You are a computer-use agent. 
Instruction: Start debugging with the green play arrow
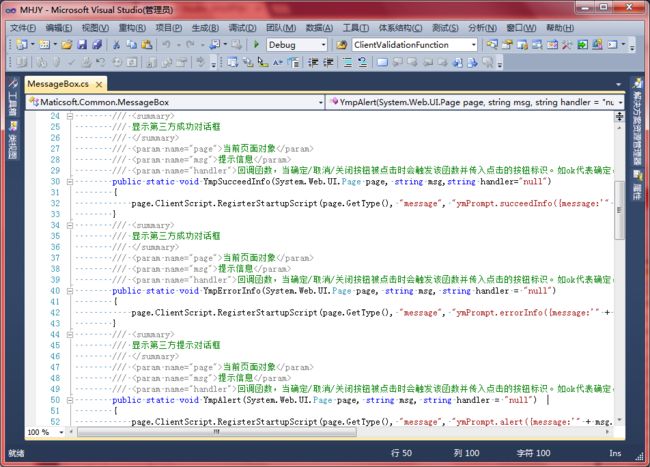(256, 44)
